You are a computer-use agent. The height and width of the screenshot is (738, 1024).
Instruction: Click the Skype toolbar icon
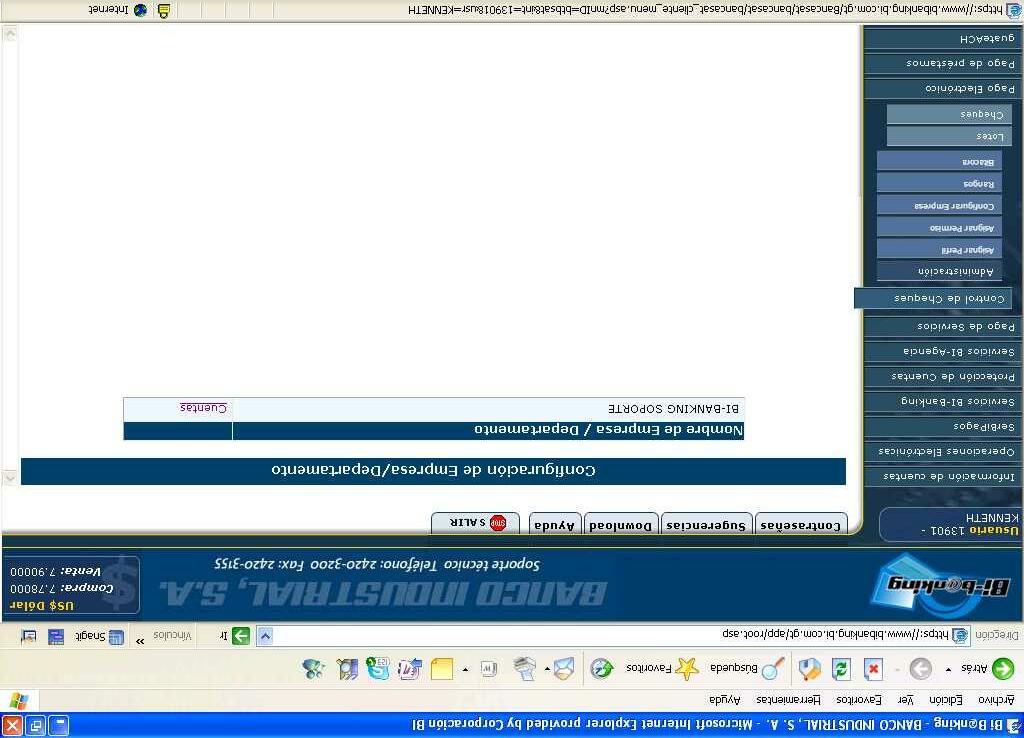(378, 669)
